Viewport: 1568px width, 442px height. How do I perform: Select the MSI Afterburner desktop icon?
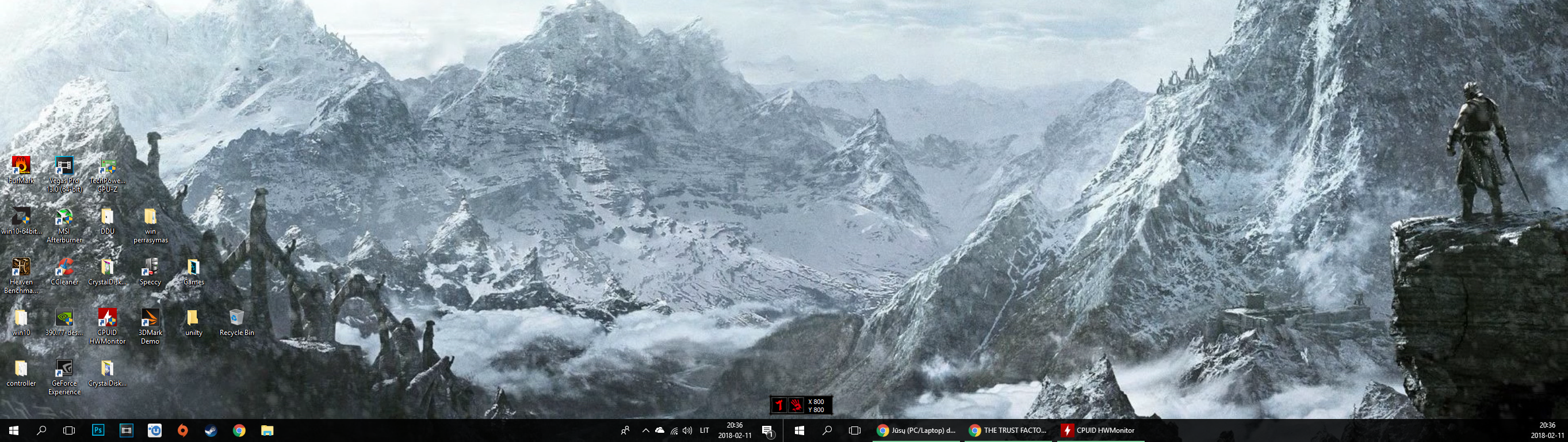click(64, 225)
